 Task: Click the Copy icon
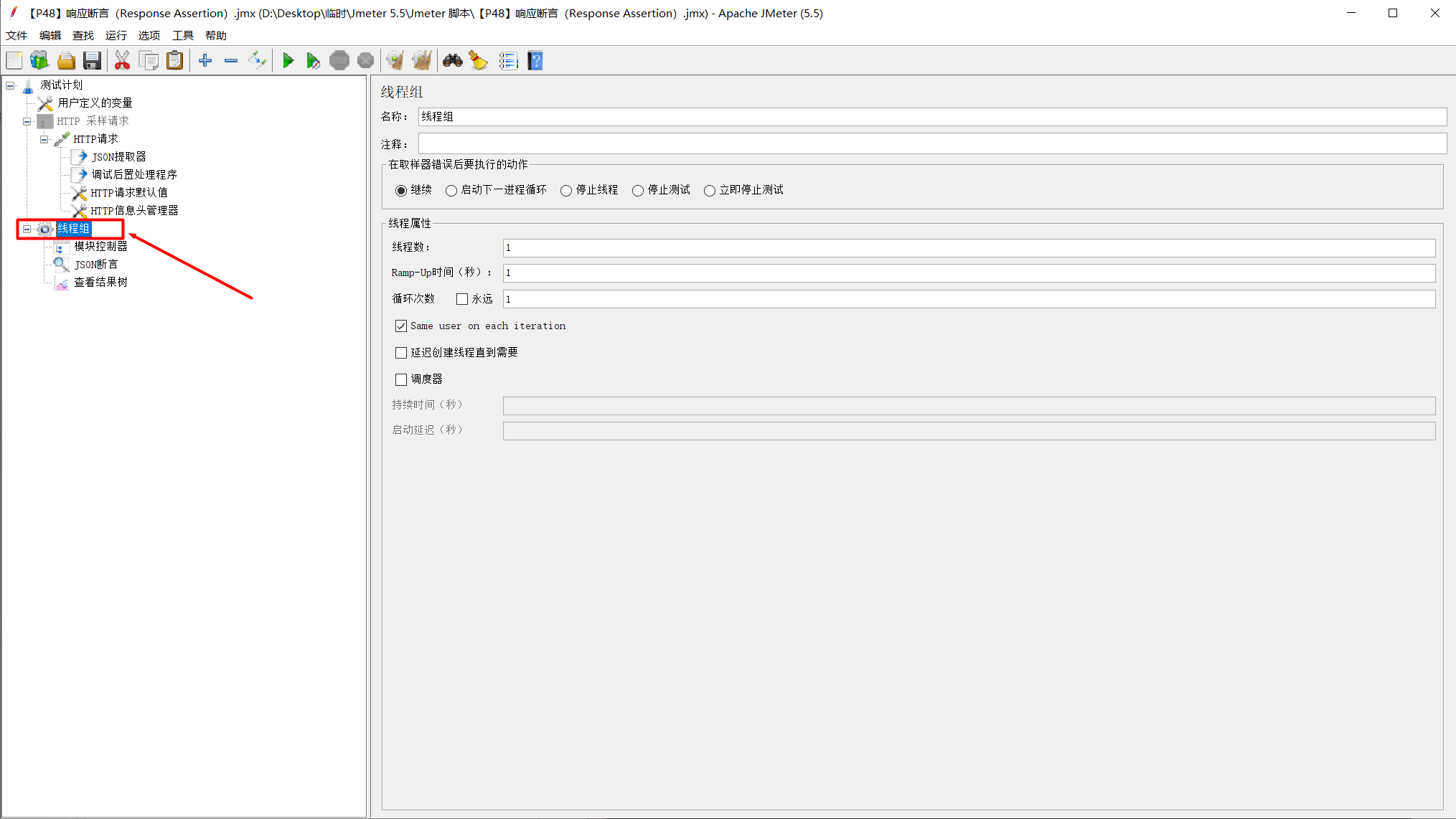149,61
